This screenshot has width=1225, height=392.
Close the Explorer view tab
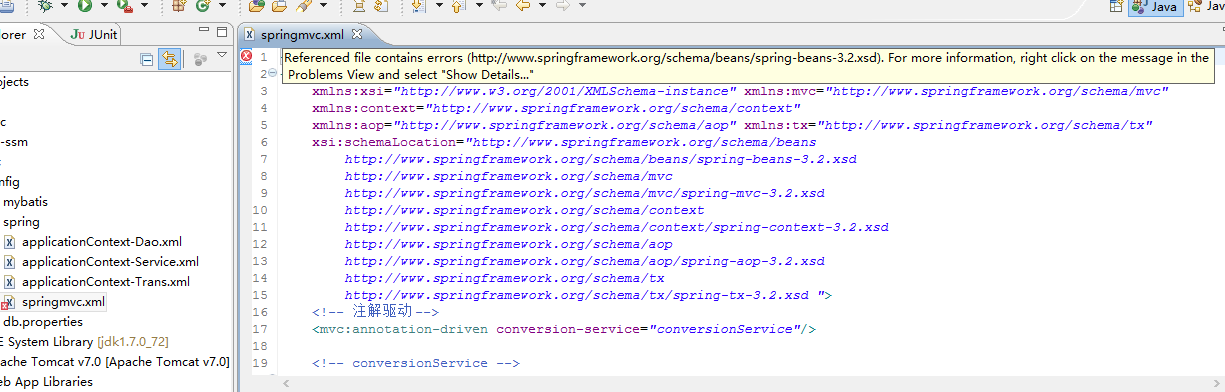click(x=40, y=34)
